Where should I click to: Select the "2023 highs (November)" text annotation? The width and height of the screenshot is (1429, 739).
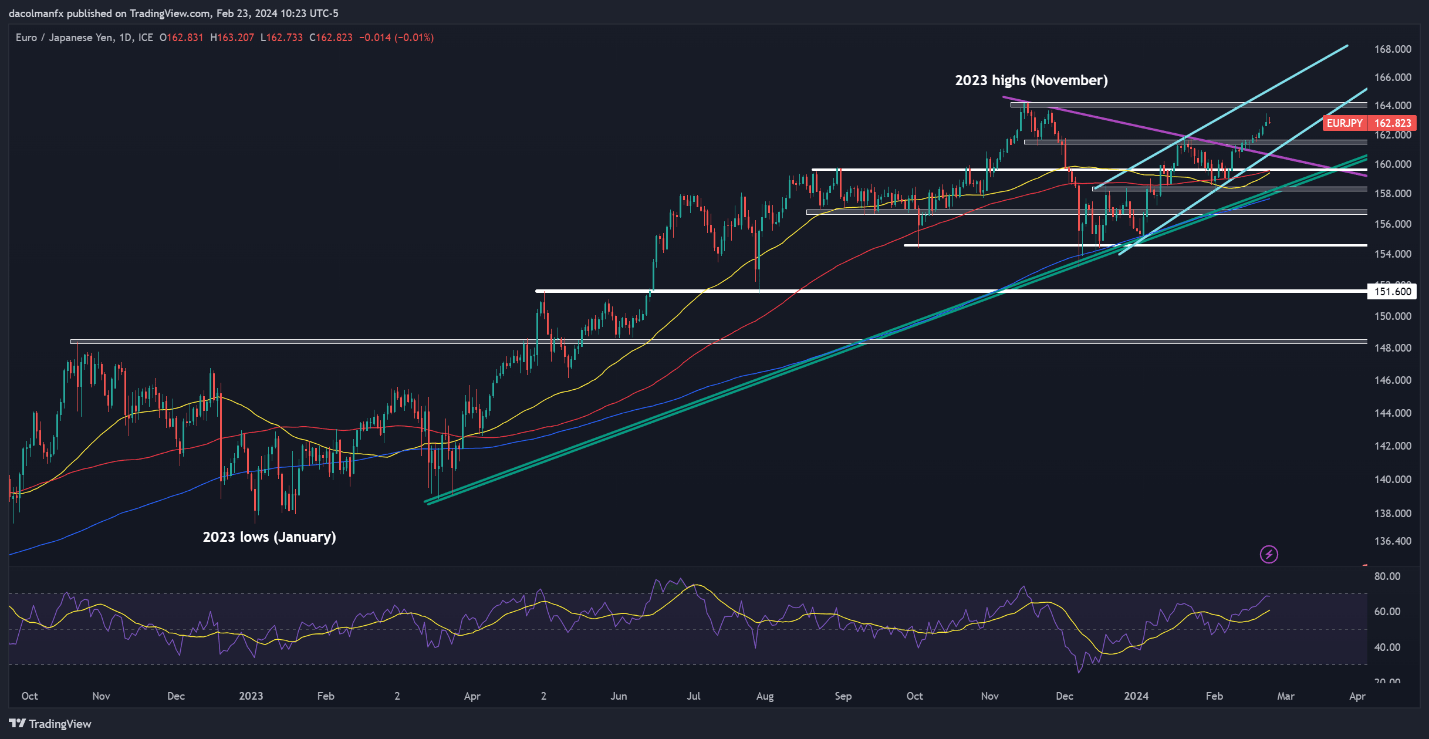tap(1031, 80)
